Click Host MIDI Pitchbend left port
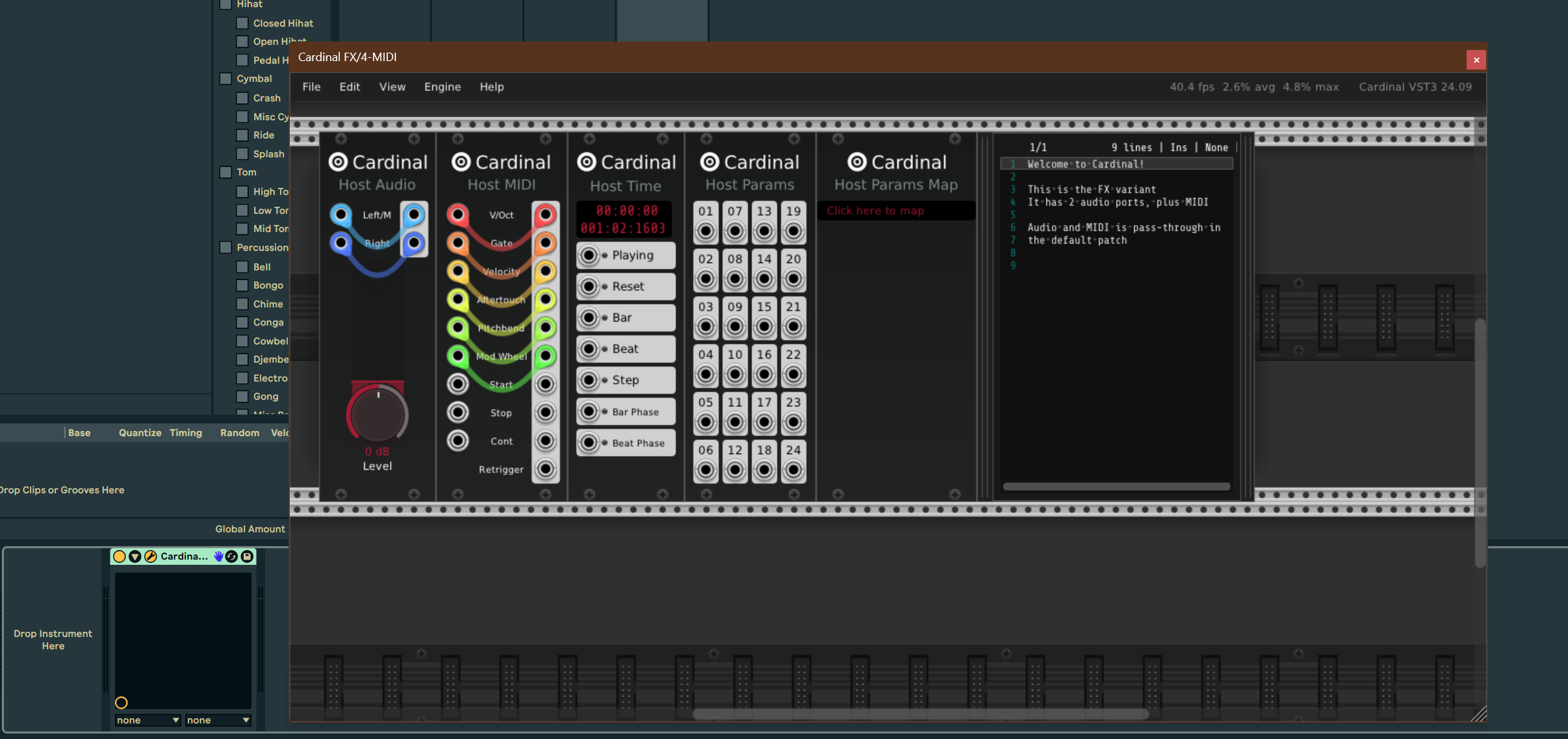Image resolution: width=1568 pixels, height=739 pixels. tap(458, 328)
